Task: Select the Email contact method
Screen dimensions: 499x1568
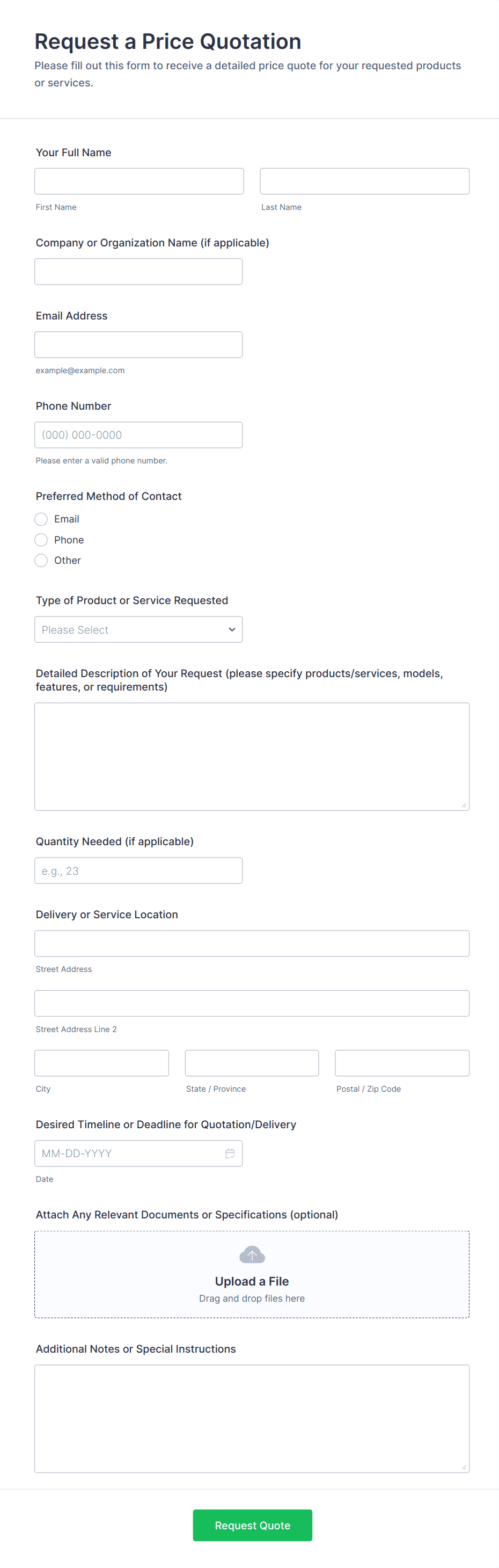Action: 41,519
